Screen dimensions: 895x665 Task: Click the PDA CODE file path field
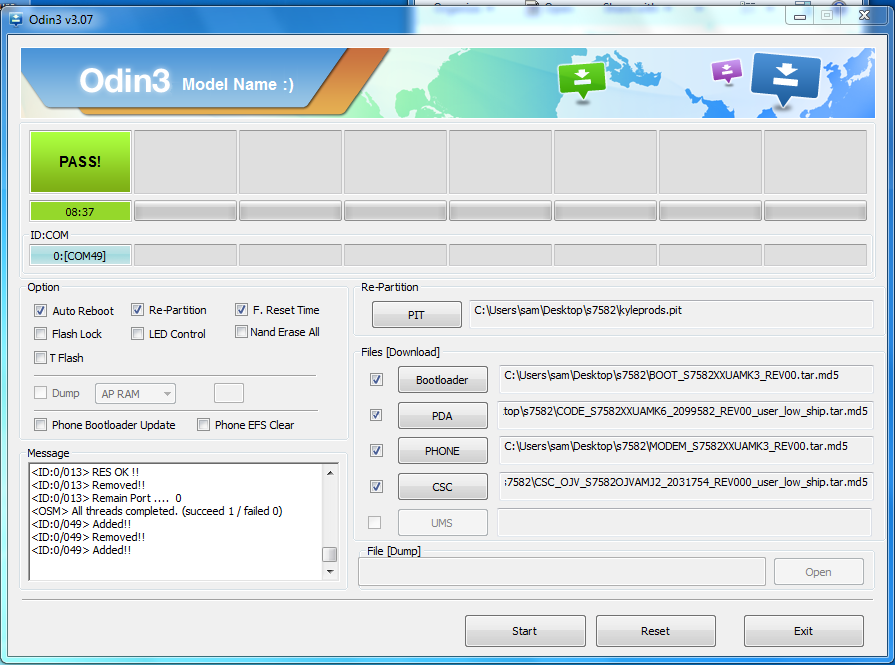(x=686, y=415)
